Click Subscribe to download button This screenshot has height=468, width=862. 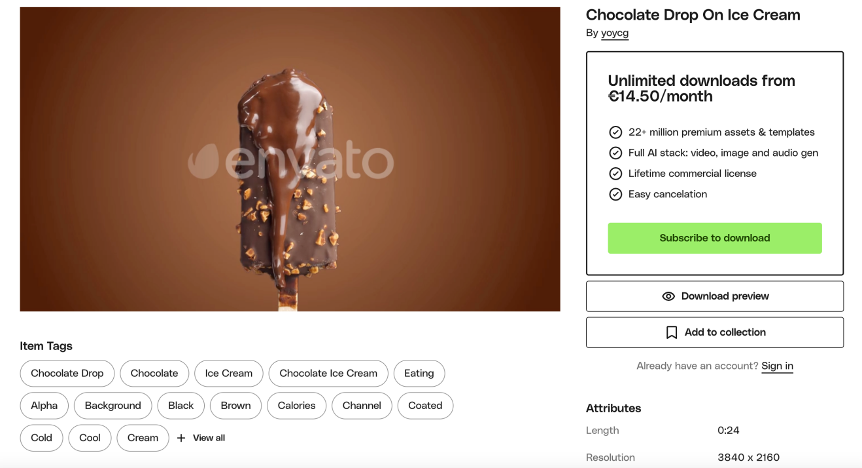click(715, 238)
